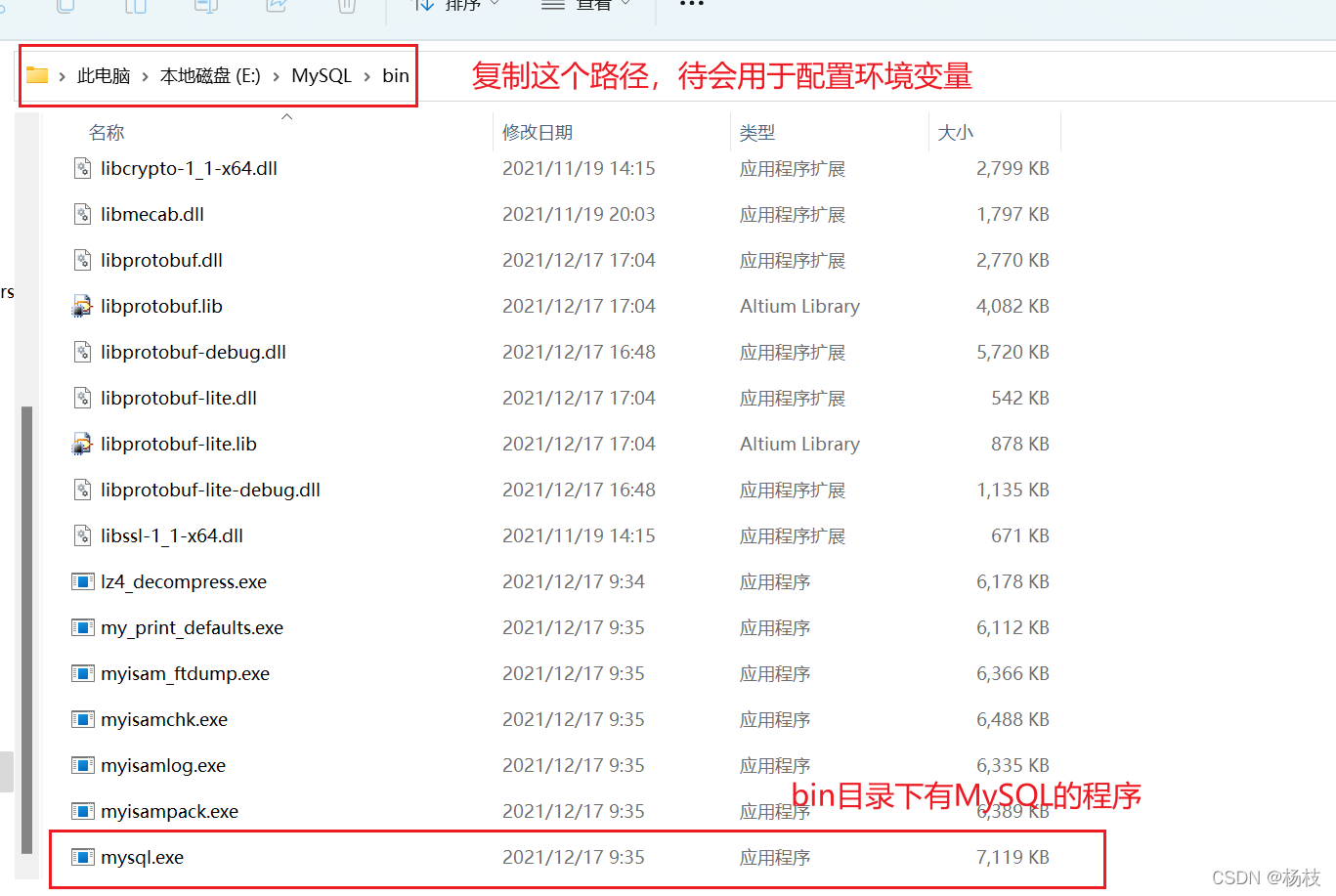This screenshot has height=896, width=1336.
Task: Go to 本地磁盘 (E:) in address path
Action: pos(210,76)
